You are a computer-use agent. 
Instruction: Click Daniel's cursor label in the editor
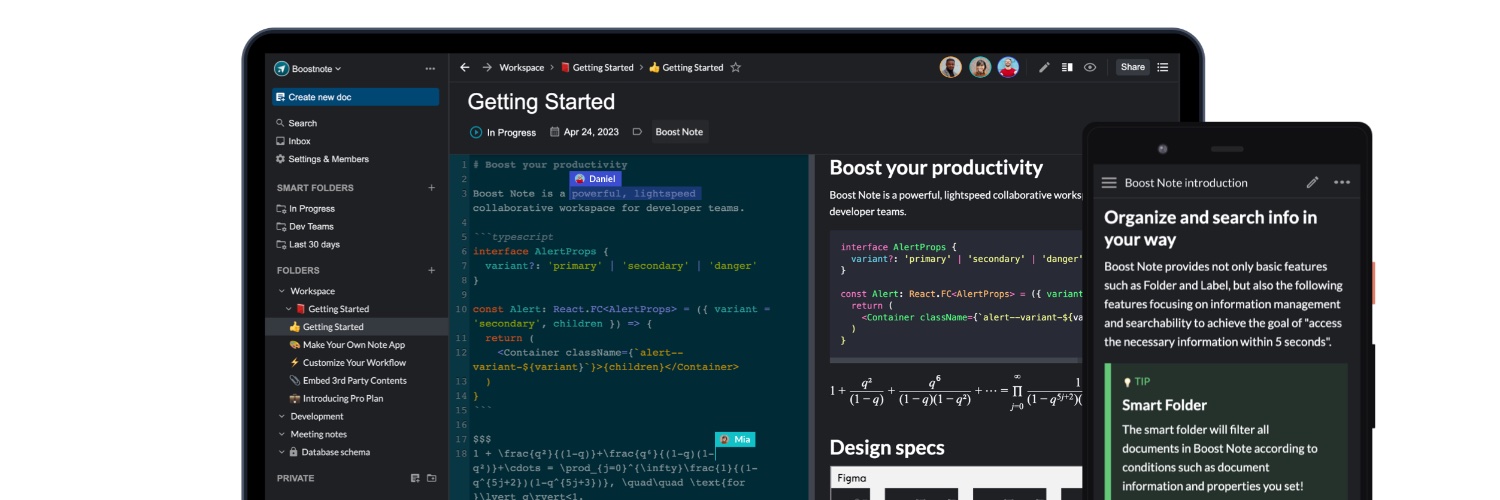coord(596,178)
